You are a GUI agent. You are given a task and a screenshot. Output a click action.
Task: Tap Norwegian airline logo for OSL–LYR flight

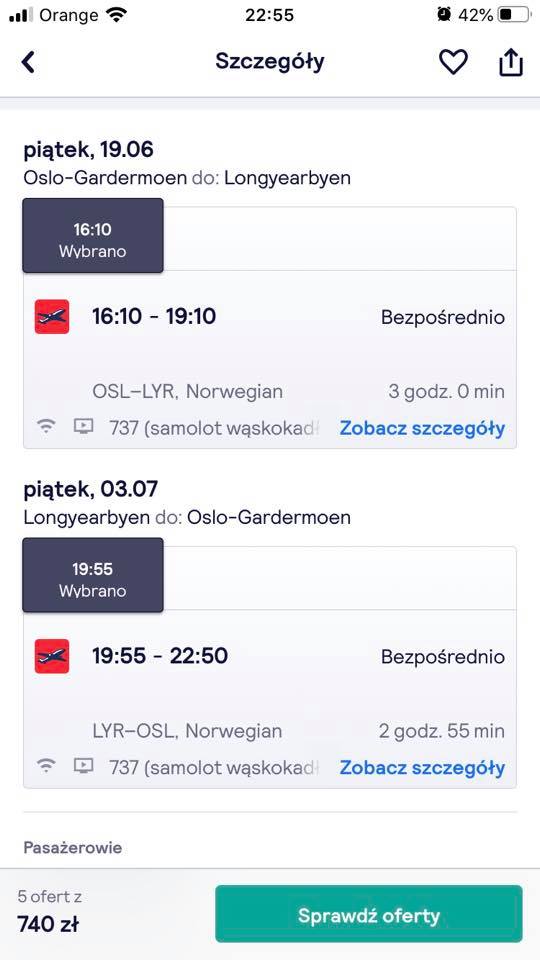tap(52, 317)
